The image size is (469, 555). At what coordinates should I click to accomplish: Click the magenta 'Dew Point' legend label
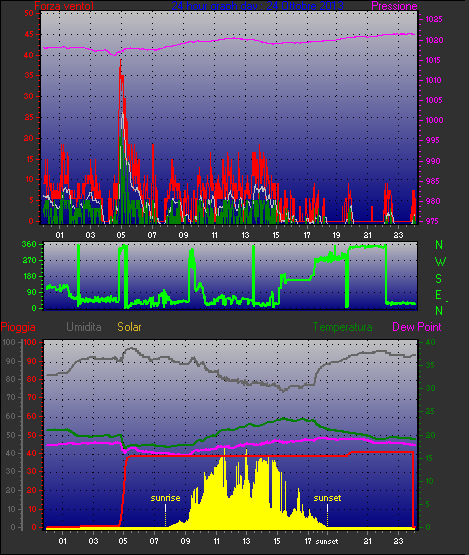(x=417, y=327)
